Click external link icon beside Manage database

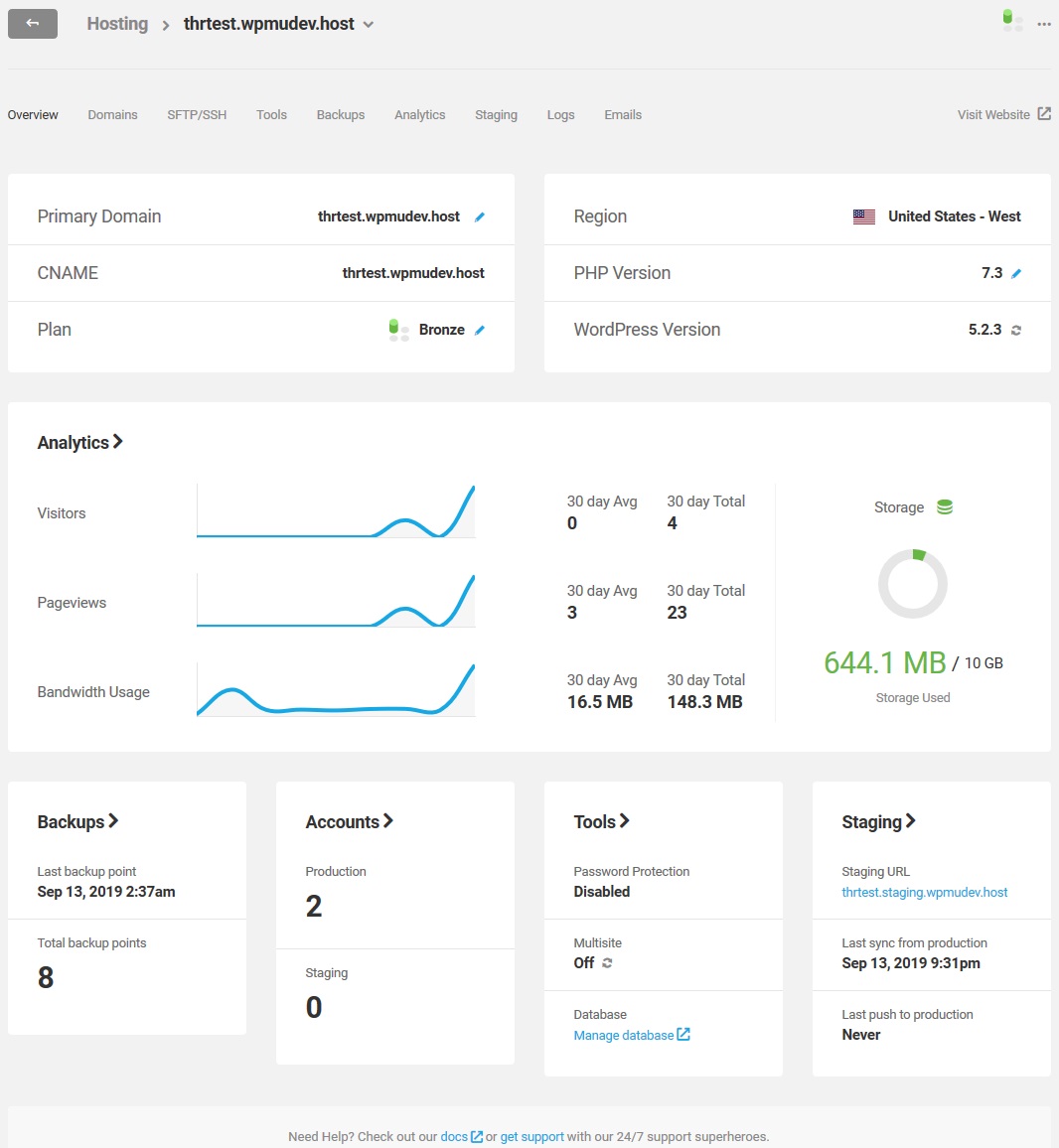point(683,1035)
